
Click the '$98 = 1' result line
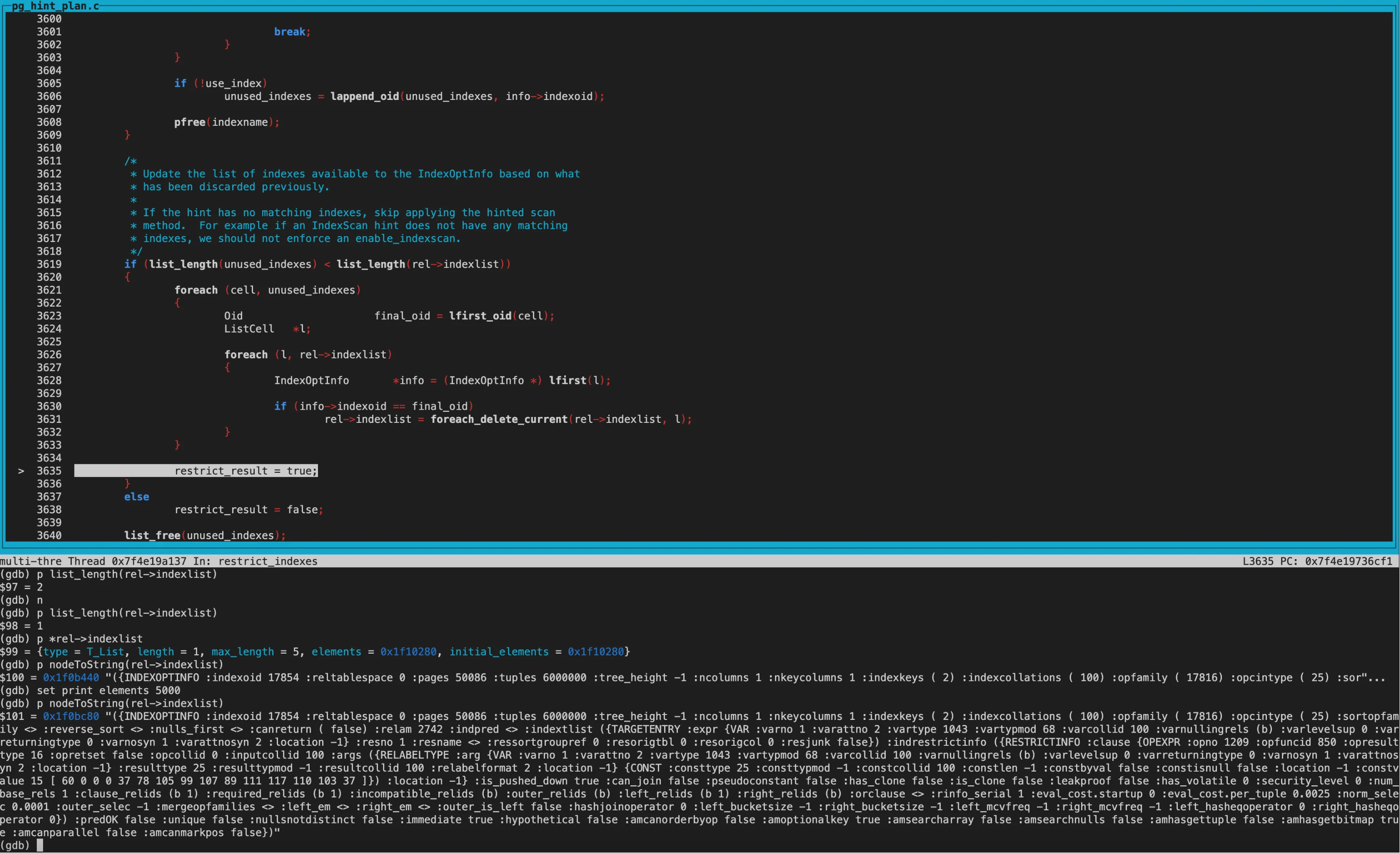coord(22,626)
